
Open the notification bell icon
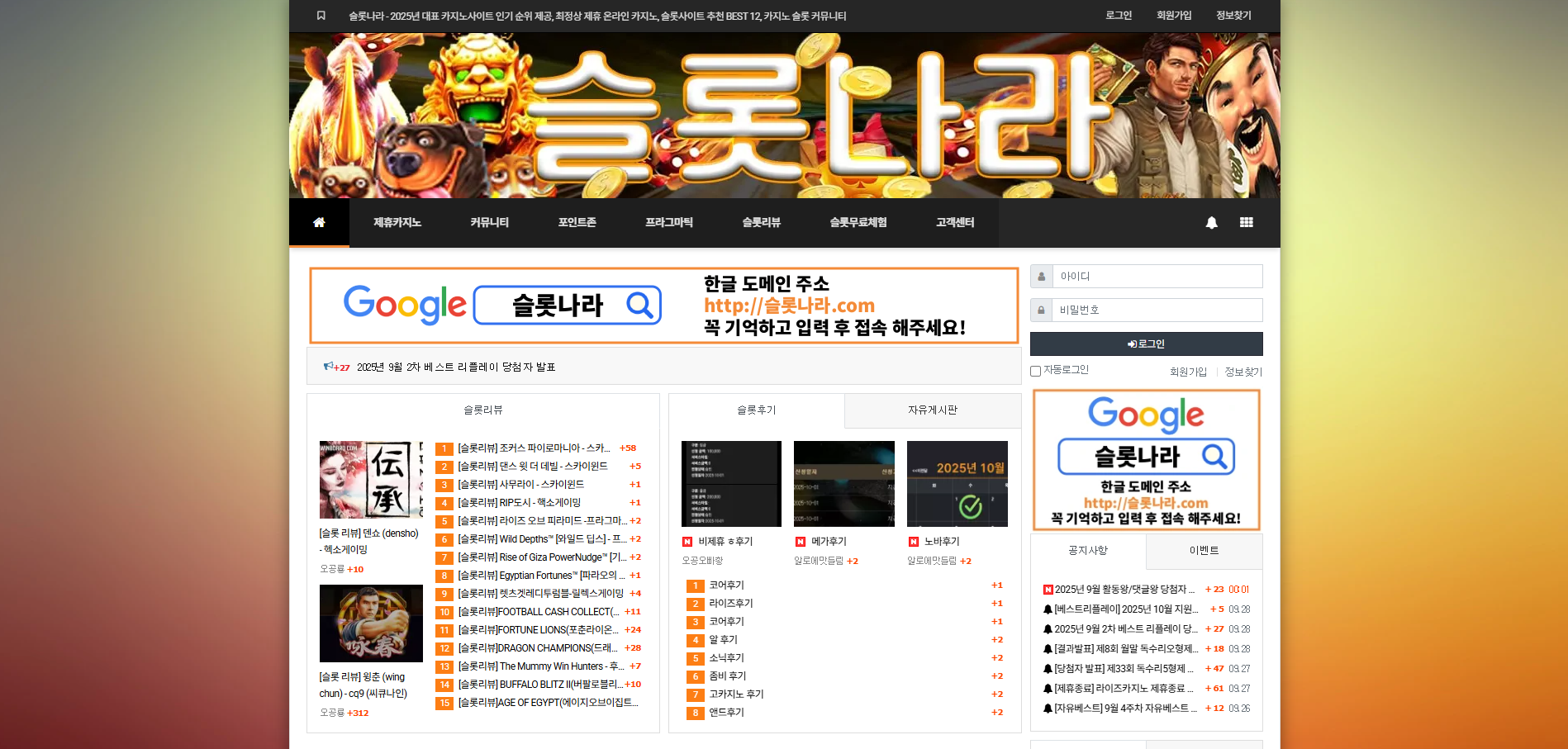1211,222
